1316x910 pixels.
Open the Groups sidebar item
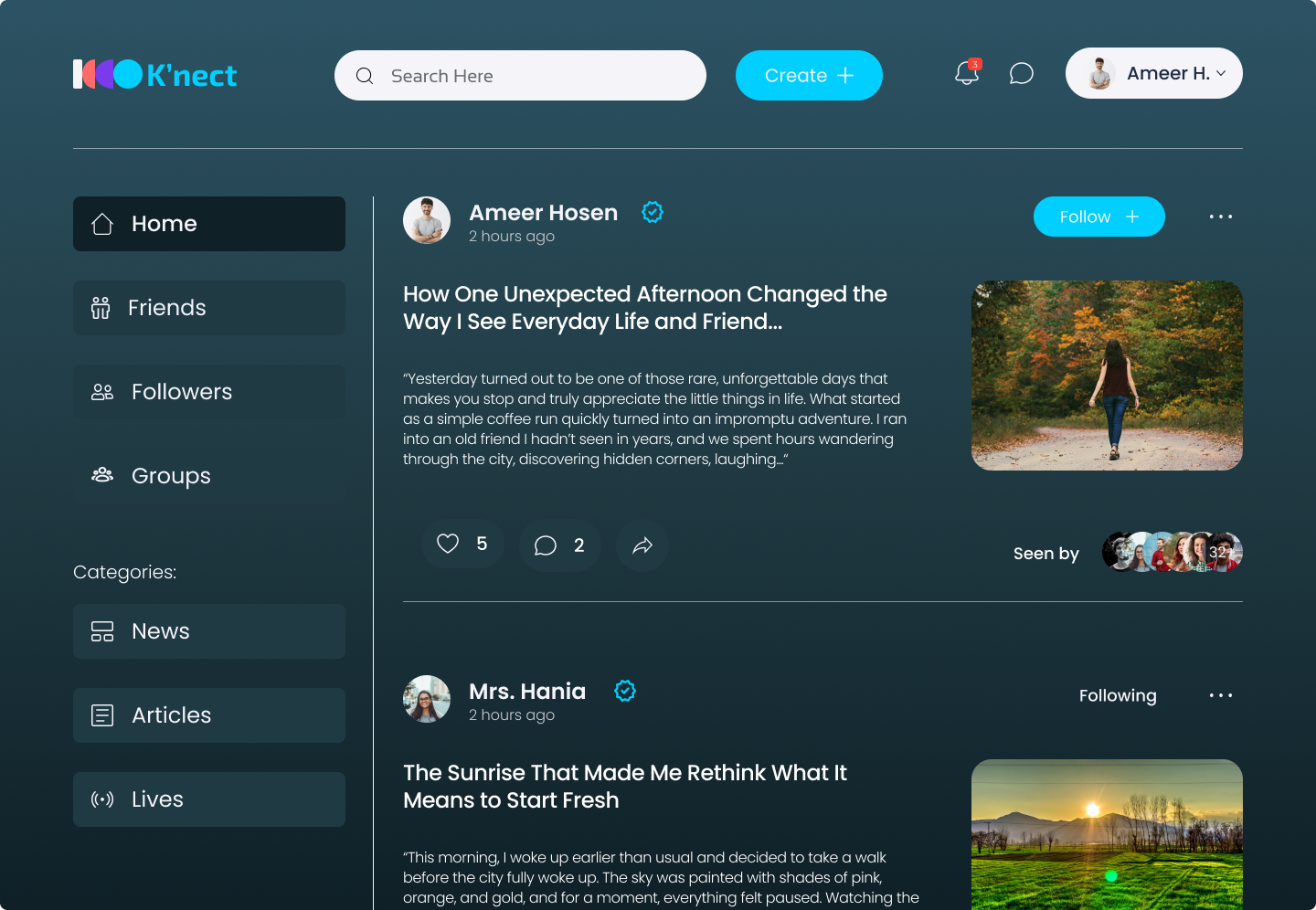point(209,476)
